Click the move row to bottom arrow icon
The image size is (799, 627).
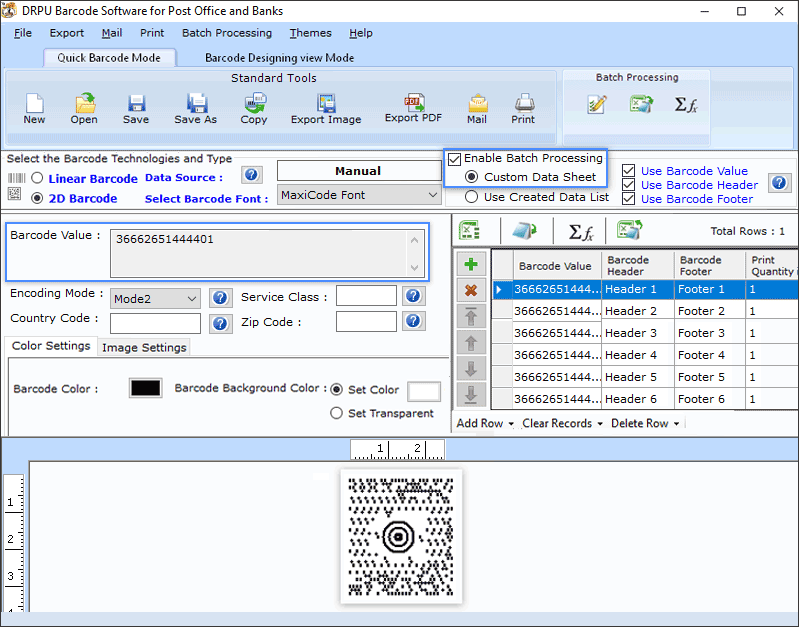471,395
